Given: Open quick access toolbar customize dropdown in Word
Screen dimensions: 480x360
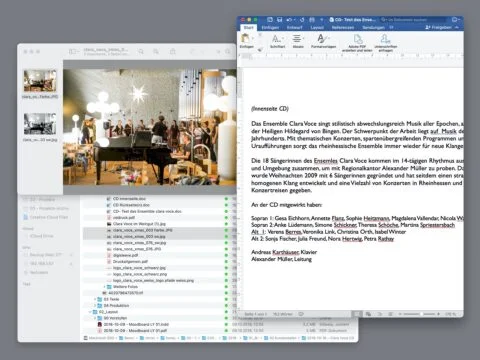Looking at the screenshot, I should click(x=321, y=20).
